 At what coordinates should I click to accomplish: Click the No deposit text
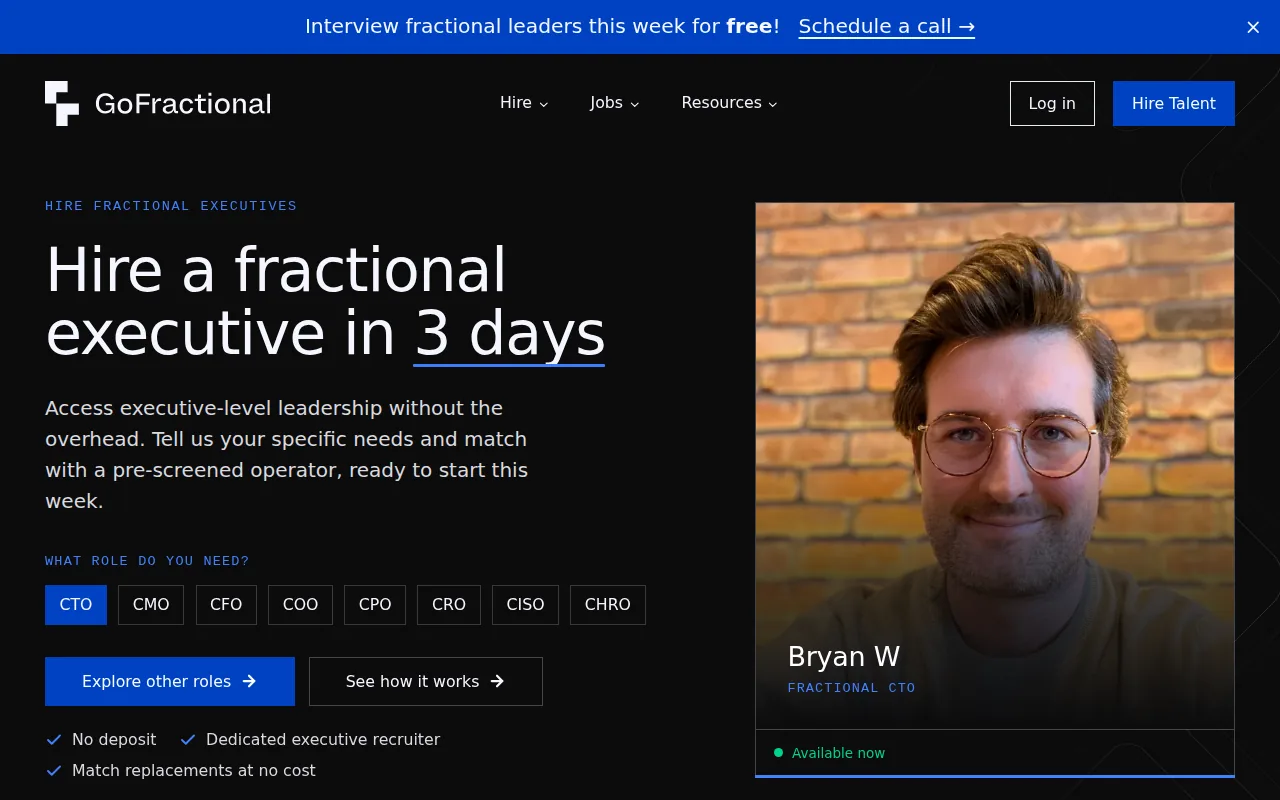pos(114,740)
